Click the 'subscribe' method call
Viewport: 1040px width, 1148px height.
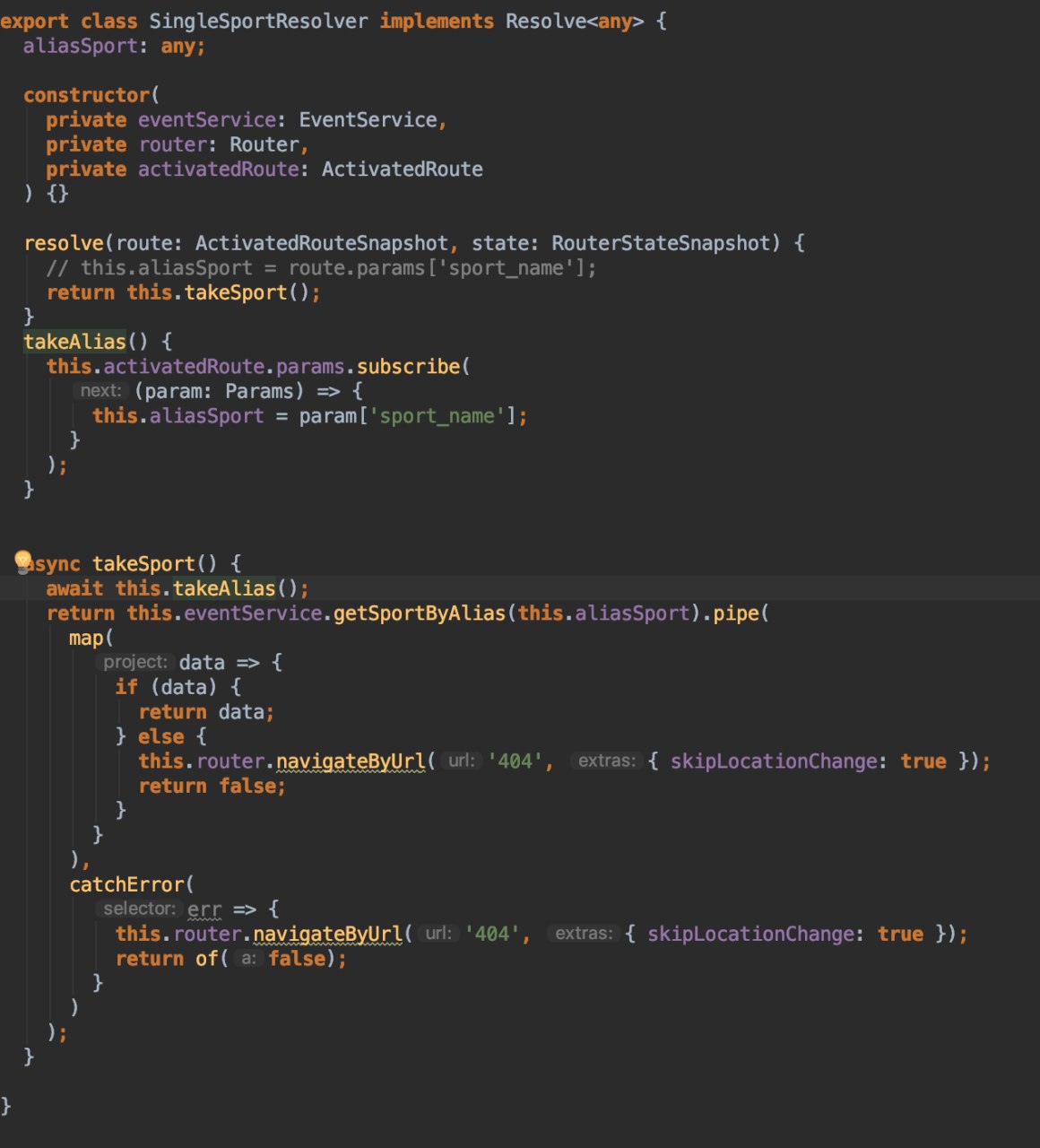pos(408,367)
